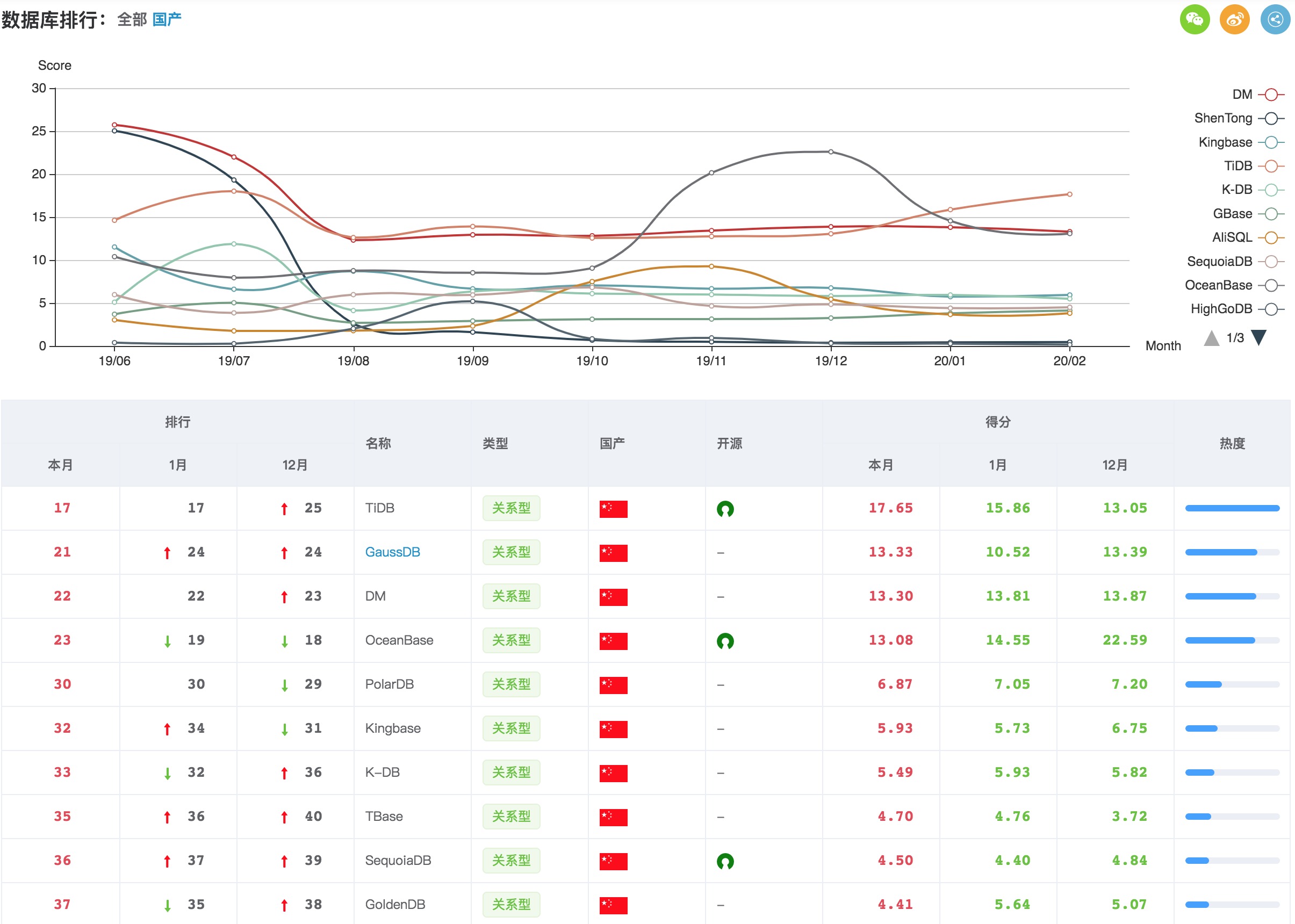Click OceanBase peak point at 19/12

point(831,152)
